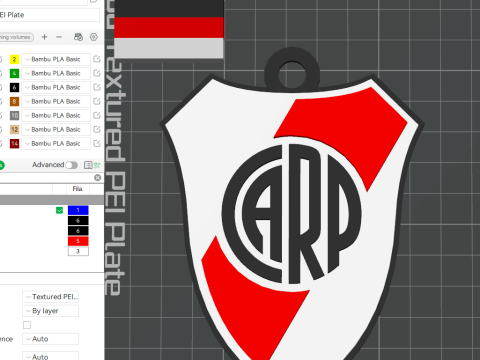
Task: Click the gray filament 10 color swatch
Action: tap(14, 115)
